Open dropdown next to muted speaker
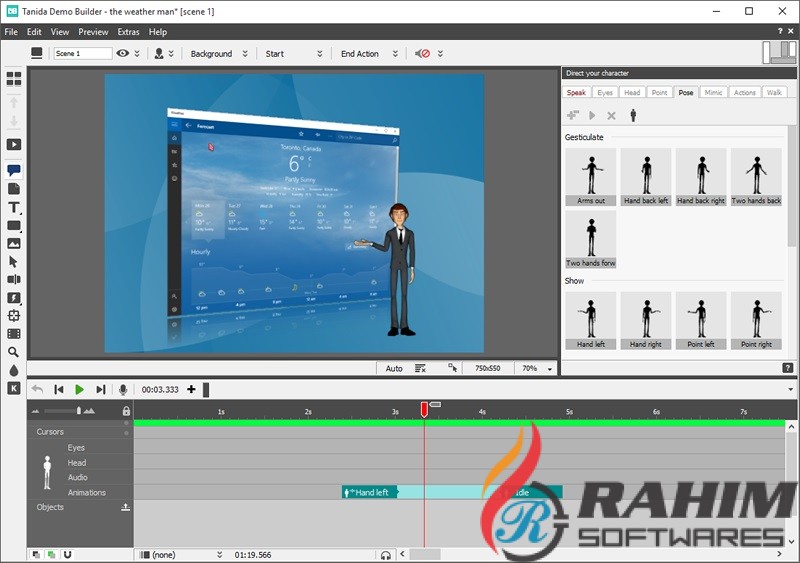 tap(440, 53)
